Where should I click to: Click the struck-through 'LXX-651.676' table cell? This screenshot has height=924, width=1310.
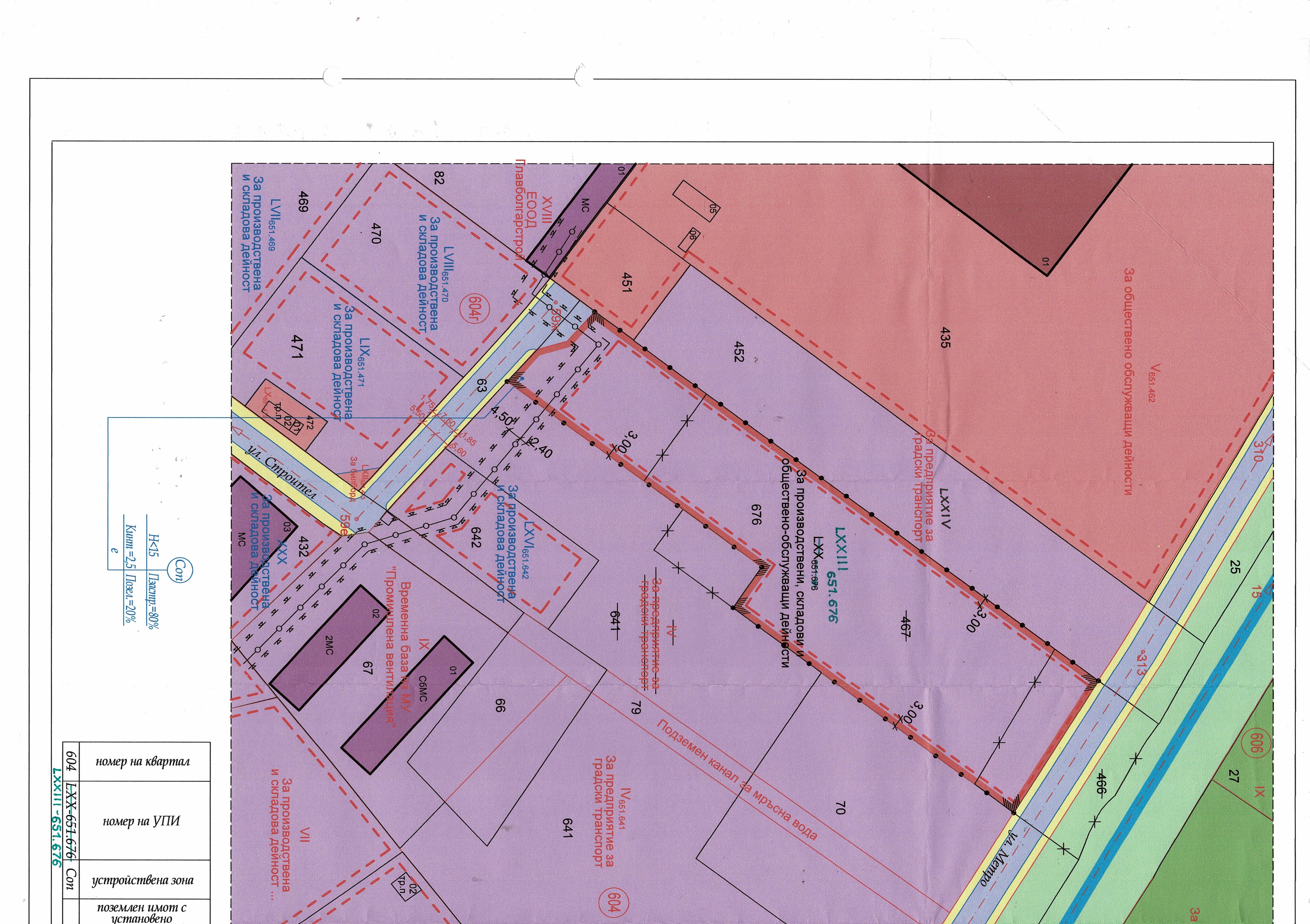(71, 820)
